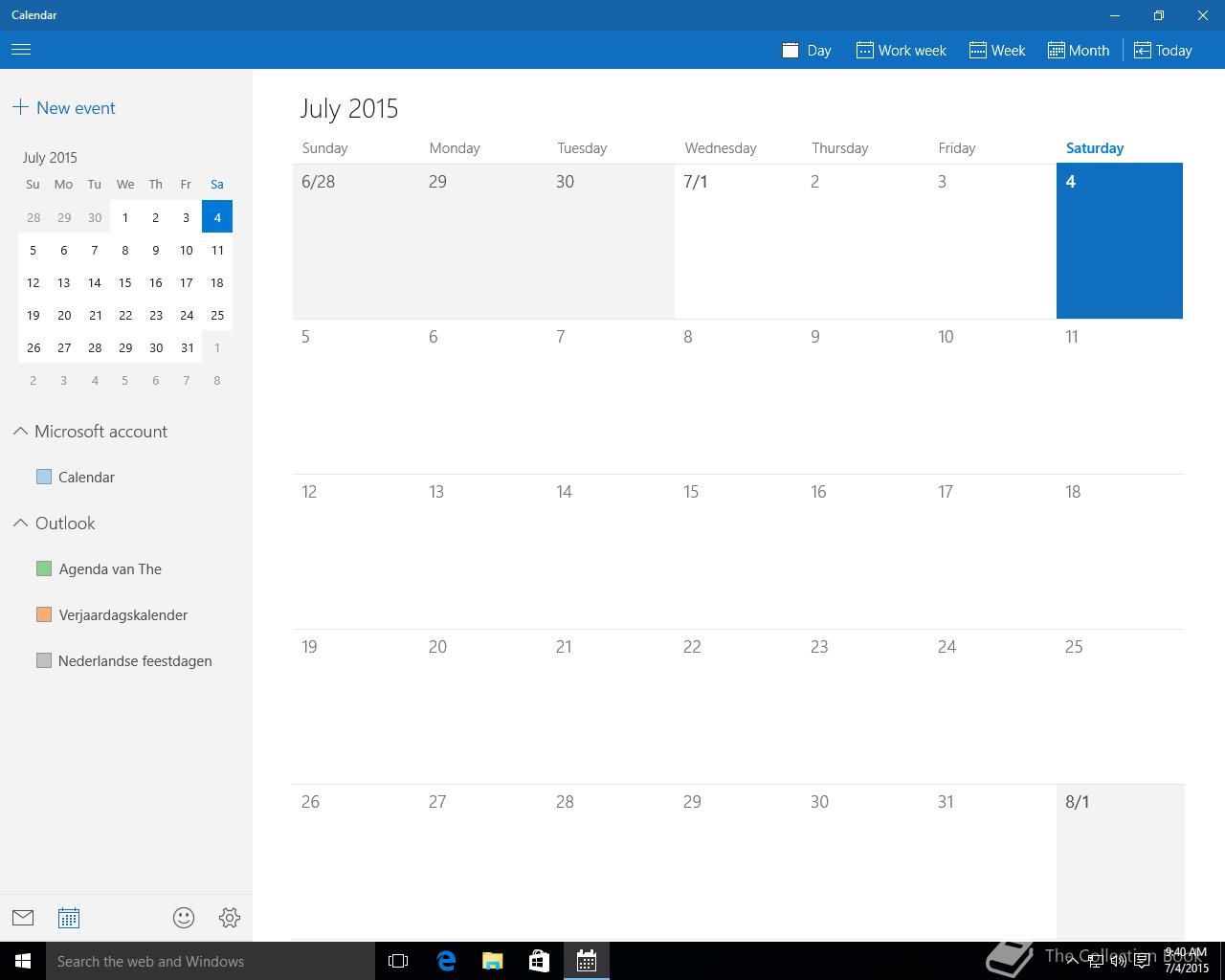The width and height of the screenshot is (1225, 980).
Task: Switch to Work week view
Action: pyautogui.click(x=902, y=50)
